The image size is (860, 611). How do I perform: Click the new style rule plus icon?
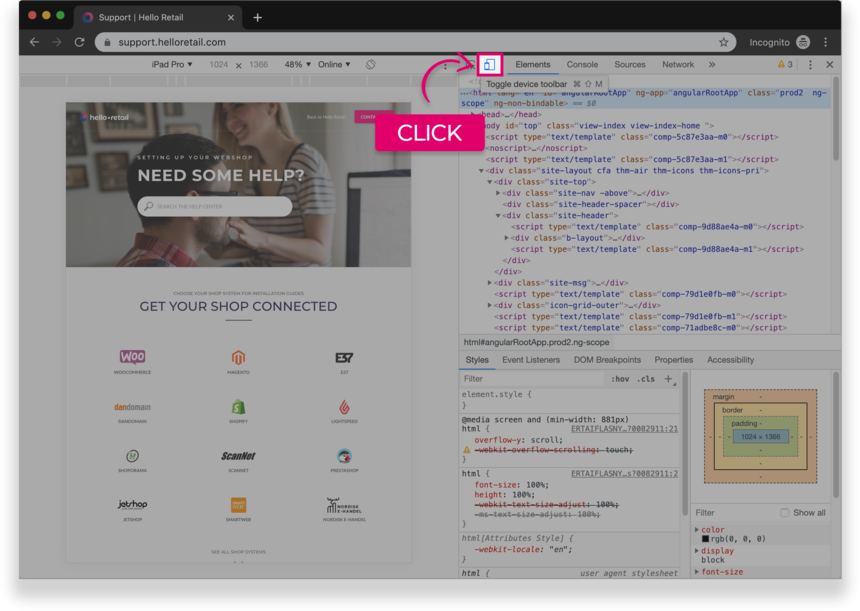668,379
